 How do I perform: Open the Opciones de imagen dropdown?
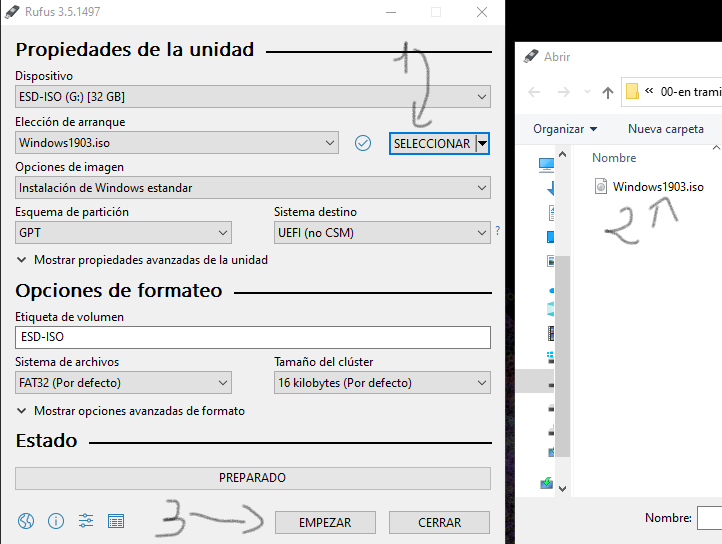(x=253, y=187)
